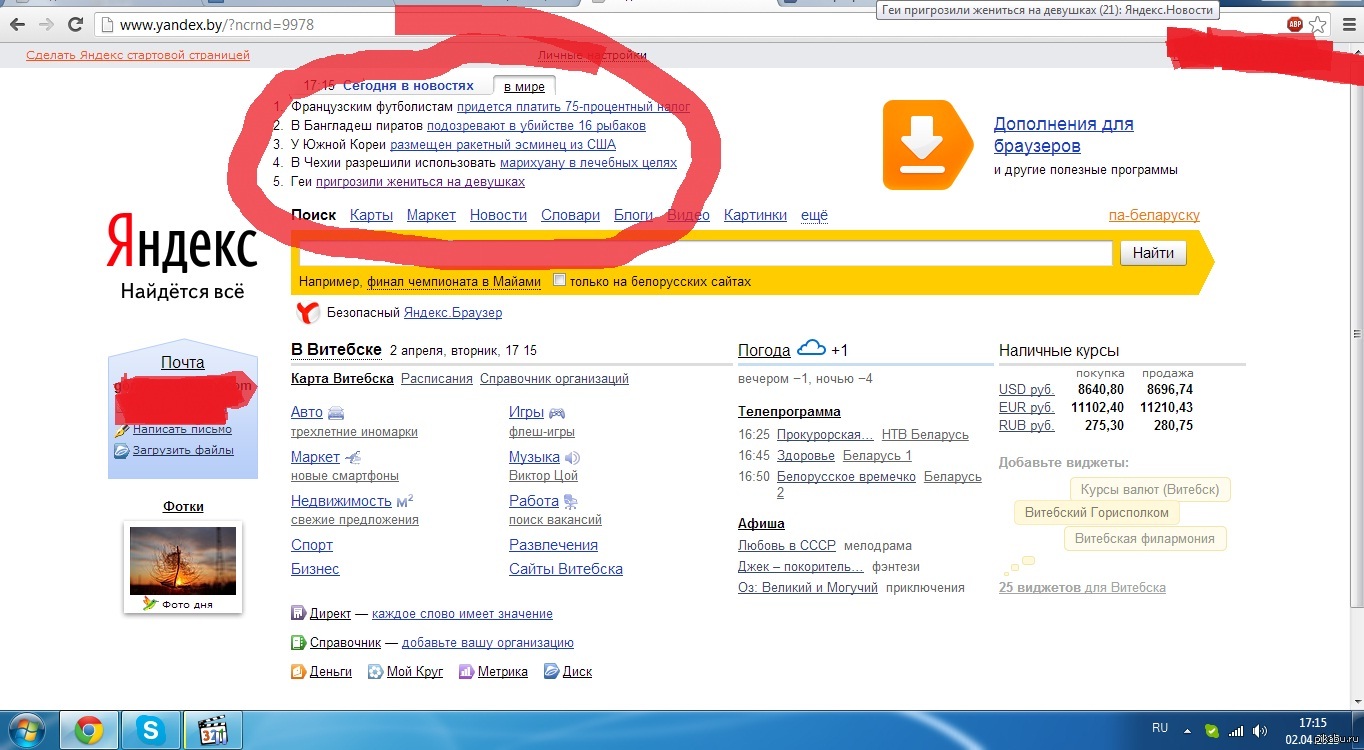The image size is (1364, 750).
Task: Click the Найти search button
Action: [x=1153, y=253]
